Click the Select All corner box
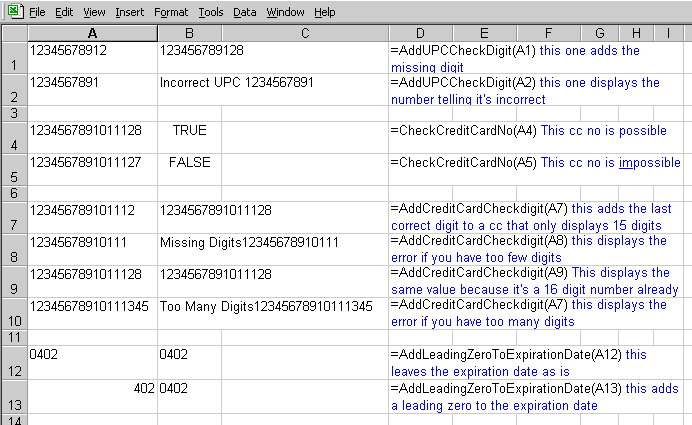692x425 pixels. (x=14, y=33)
